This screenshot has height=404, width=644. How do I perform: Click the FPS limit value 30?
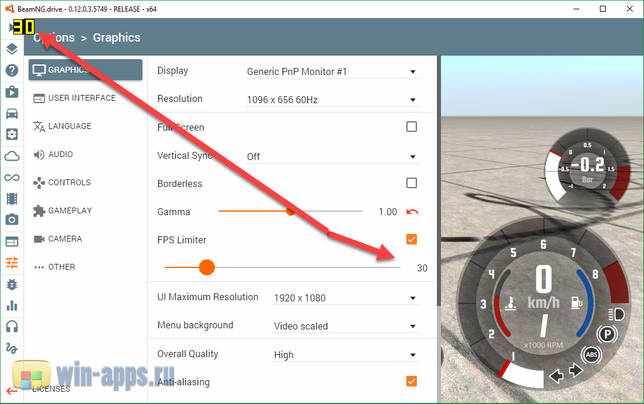[x=422, y=268]
